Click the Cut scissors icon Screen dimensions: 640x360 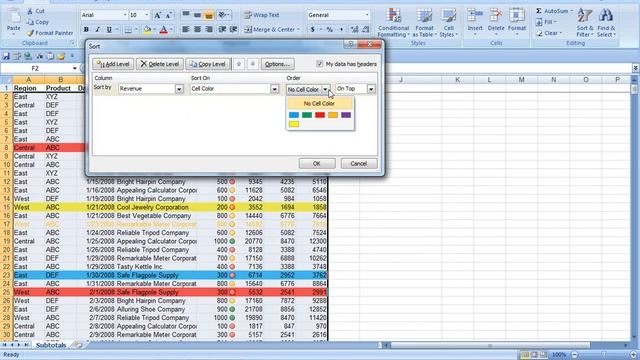[30, 11]
